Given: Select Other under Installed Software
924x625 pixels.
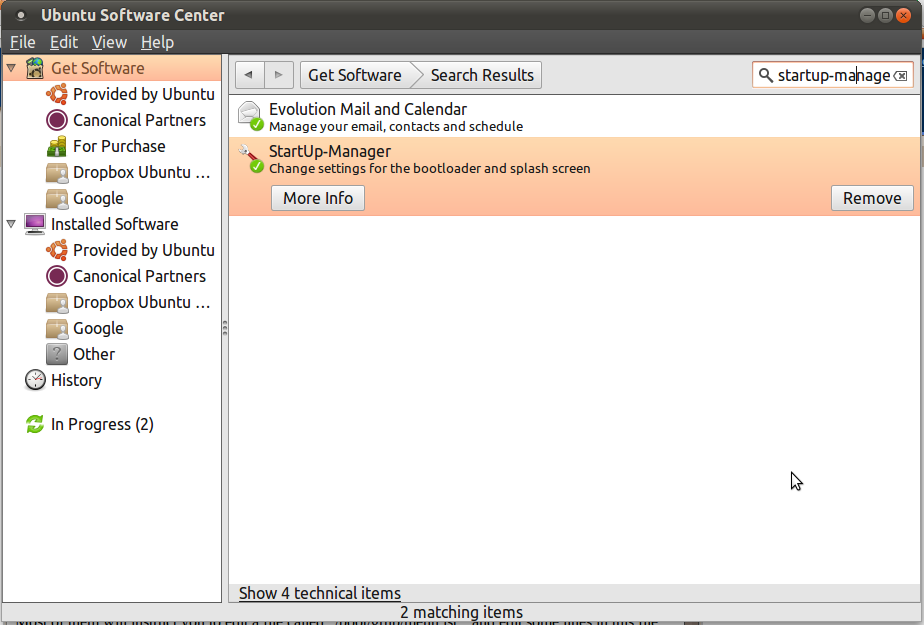Looking at the screenshot, I should click(94, 354).
